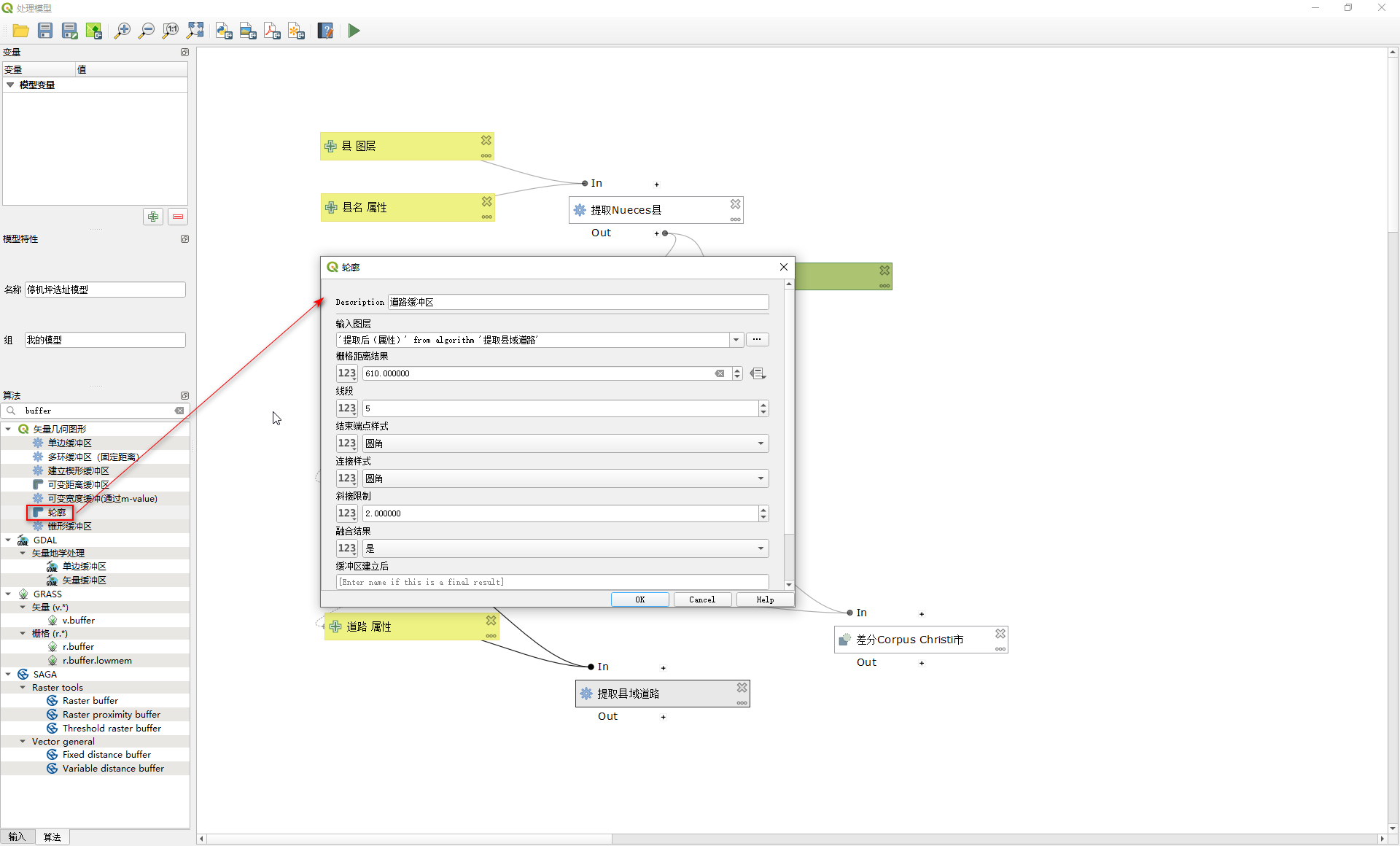This screenshot has height=846, width=1400.
Task: Open the 融合结果 dropdown
Action: click(x=761, y=548)
